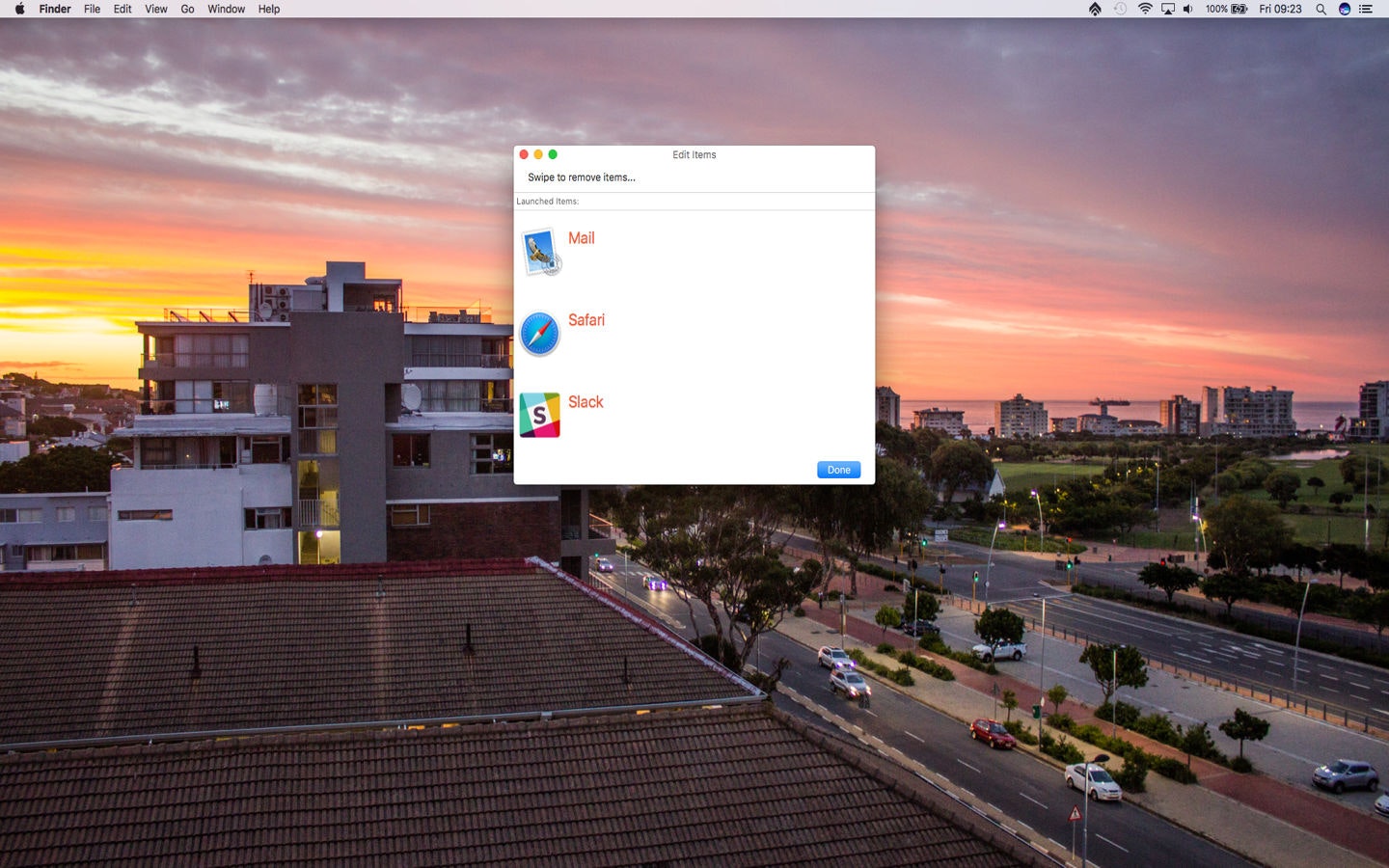Open the Apple menu
The width and height of the screenshot is (1389, 868).
pyautogui.click(x=19, y=9)
